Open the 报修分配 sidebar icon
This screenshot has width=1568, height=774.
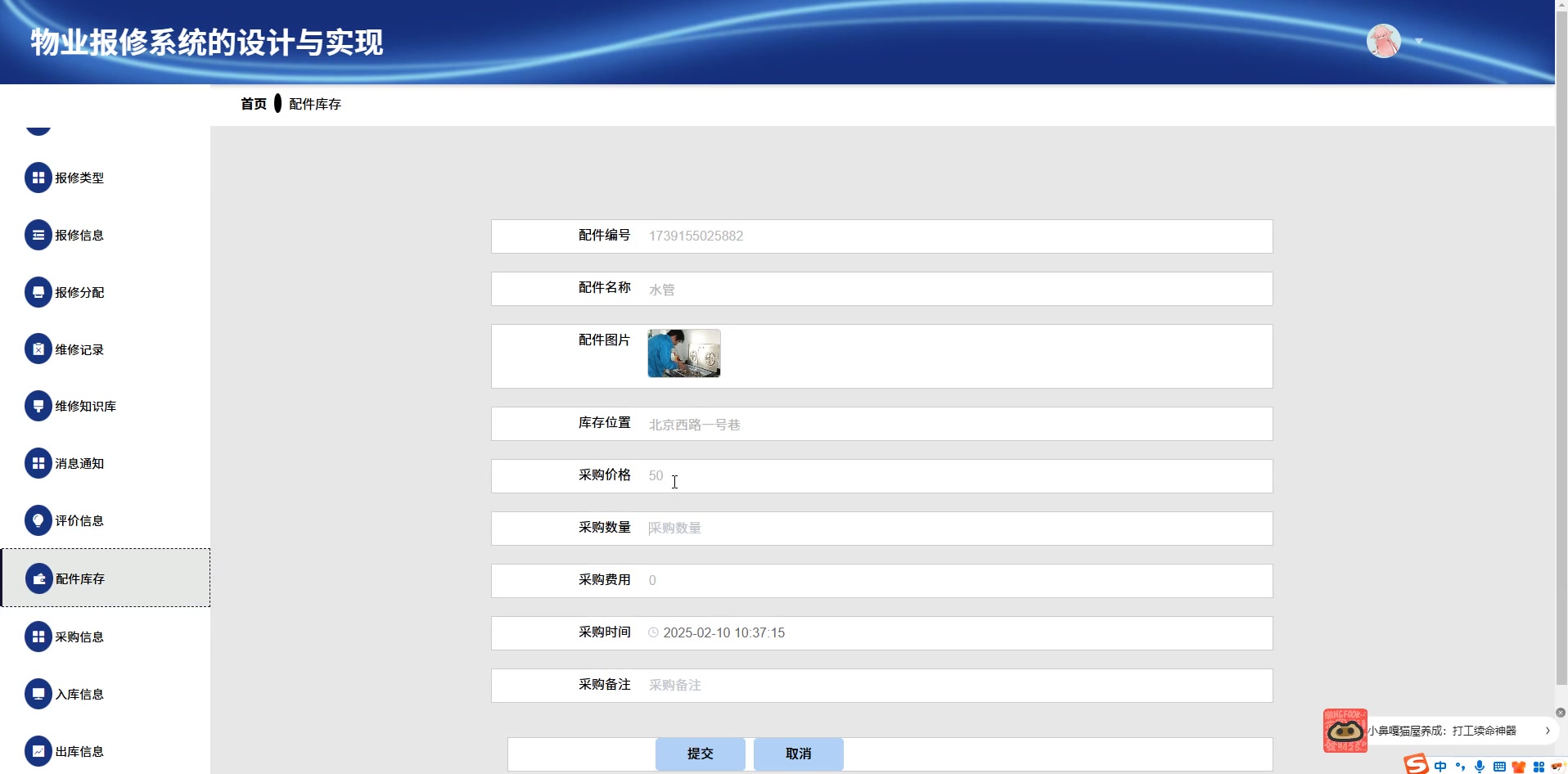pos(38,292)
